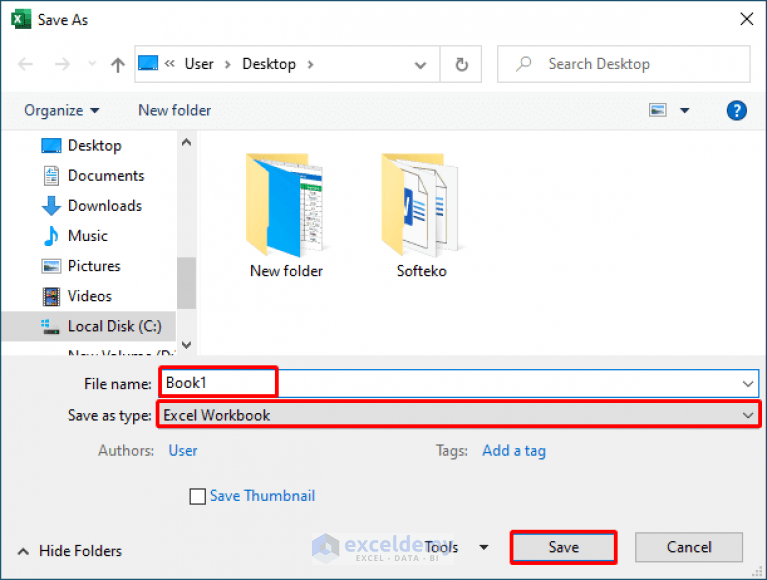The width and height of the screenshot is (767, 580).
Task: Open the Save as type combo box
Action: click(459, 415)
